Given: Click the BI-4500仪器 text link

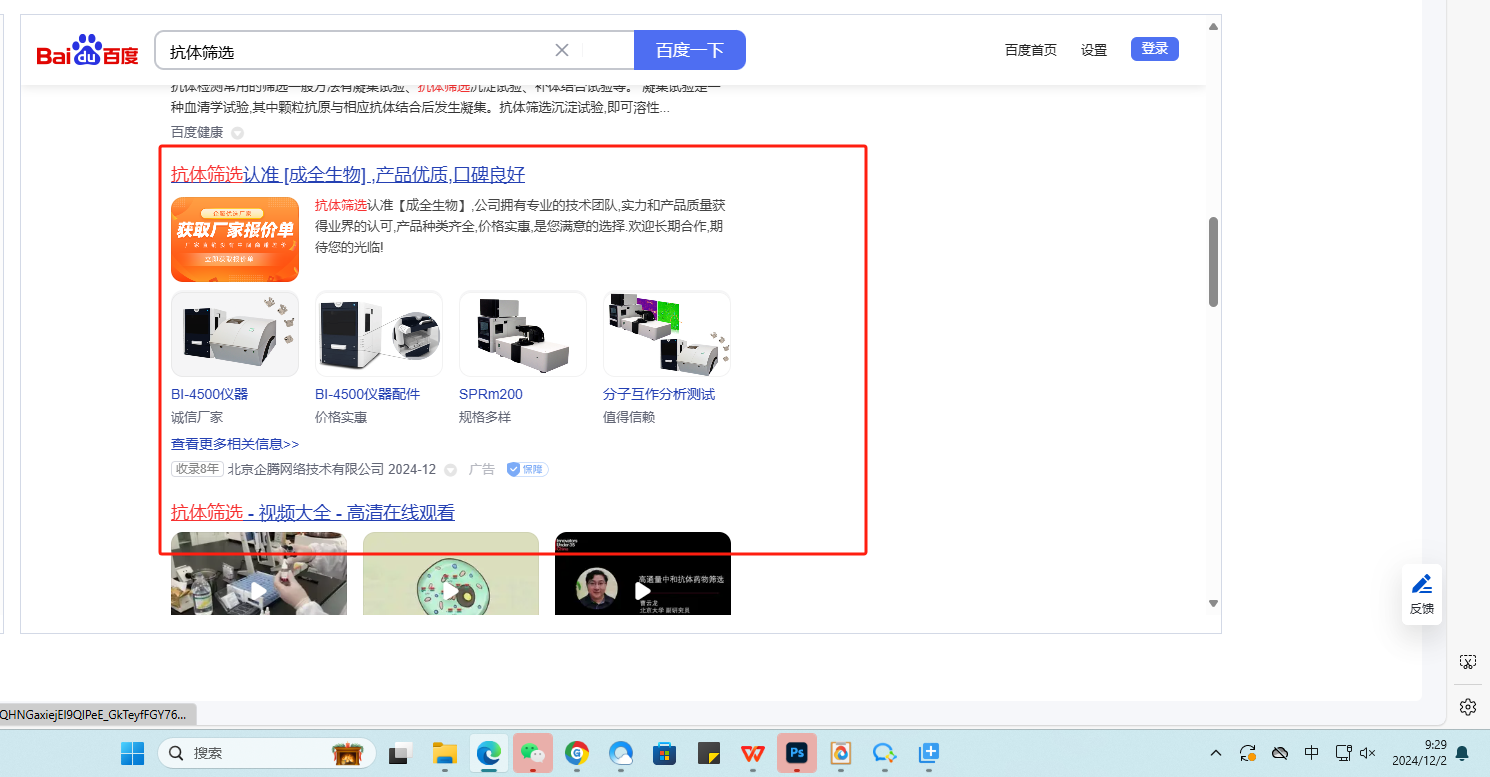Looking at the screenshot, I should [x=209, y=394].
